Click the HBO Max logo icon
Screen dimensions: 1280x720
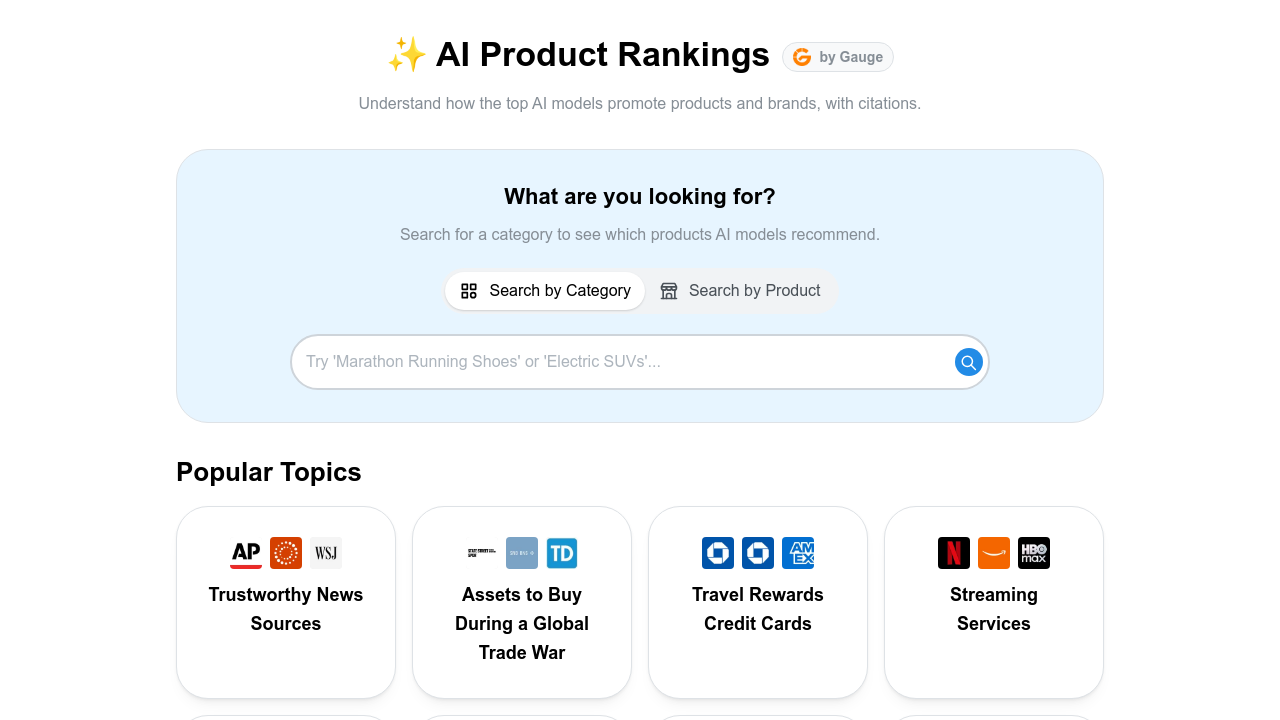(1033, 553)
